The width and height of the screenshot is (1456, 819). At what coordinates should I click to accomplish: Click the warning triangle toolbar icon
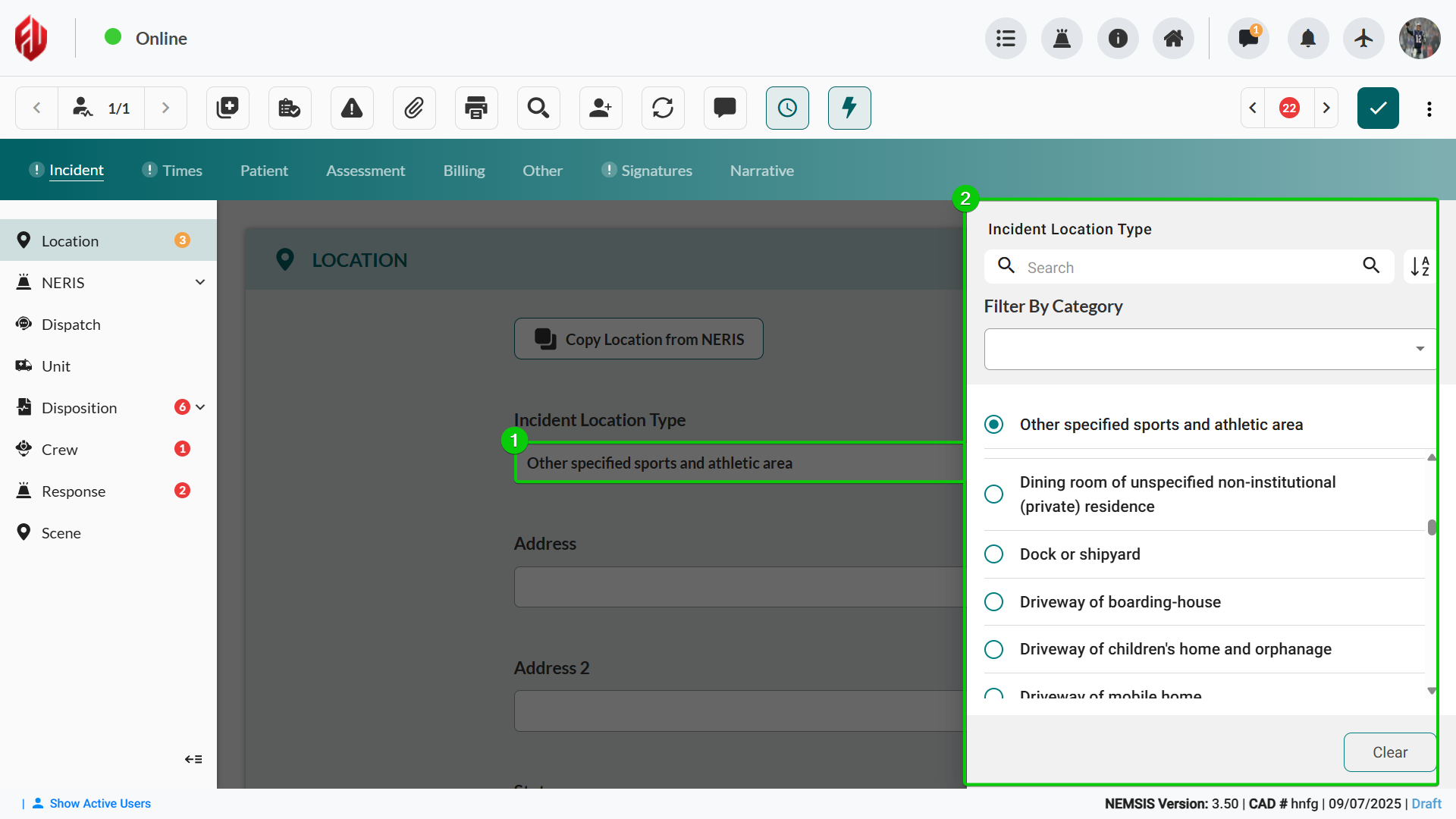pos(352,108)
